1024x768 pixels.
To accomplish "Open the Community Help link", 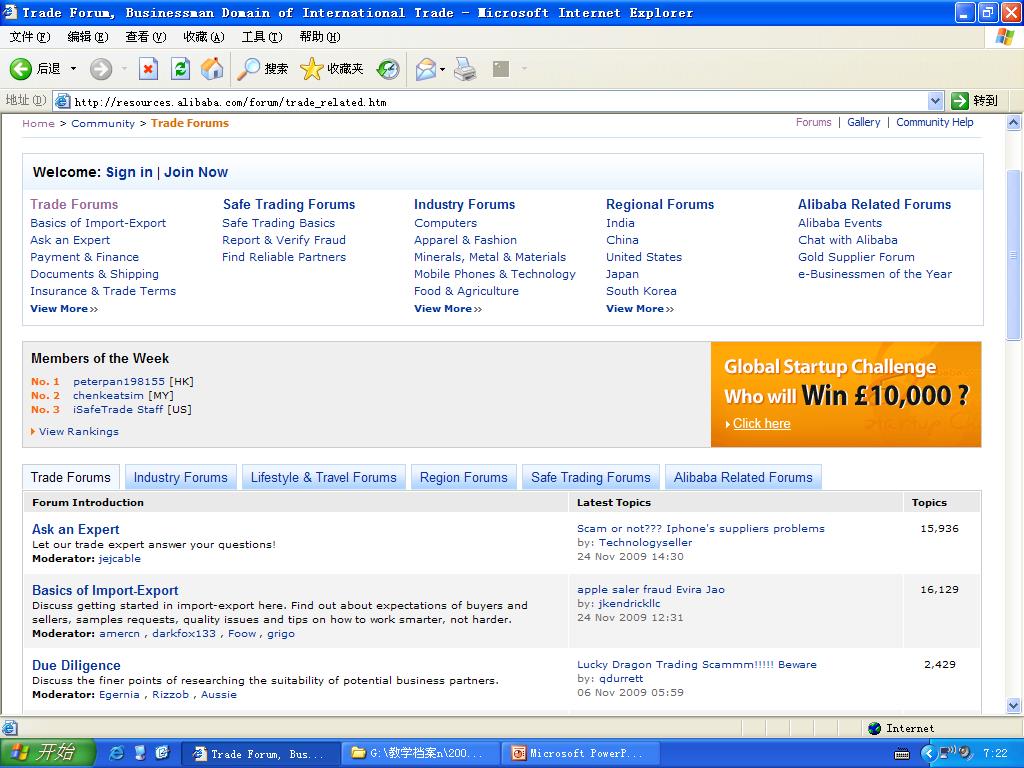I will pos(935,122).
